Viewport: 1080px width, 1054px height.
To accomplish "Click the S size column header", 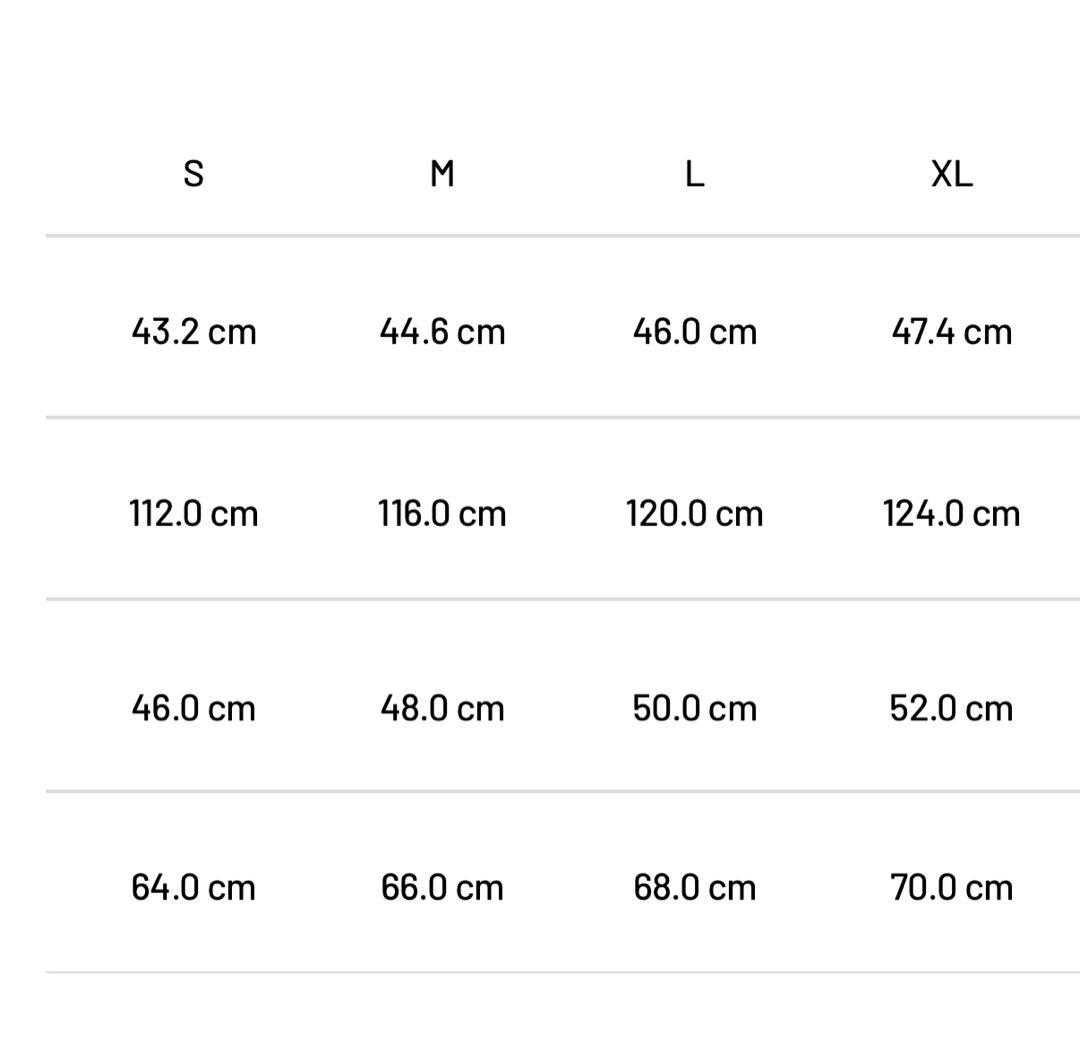I will click(x=194, y=174).
